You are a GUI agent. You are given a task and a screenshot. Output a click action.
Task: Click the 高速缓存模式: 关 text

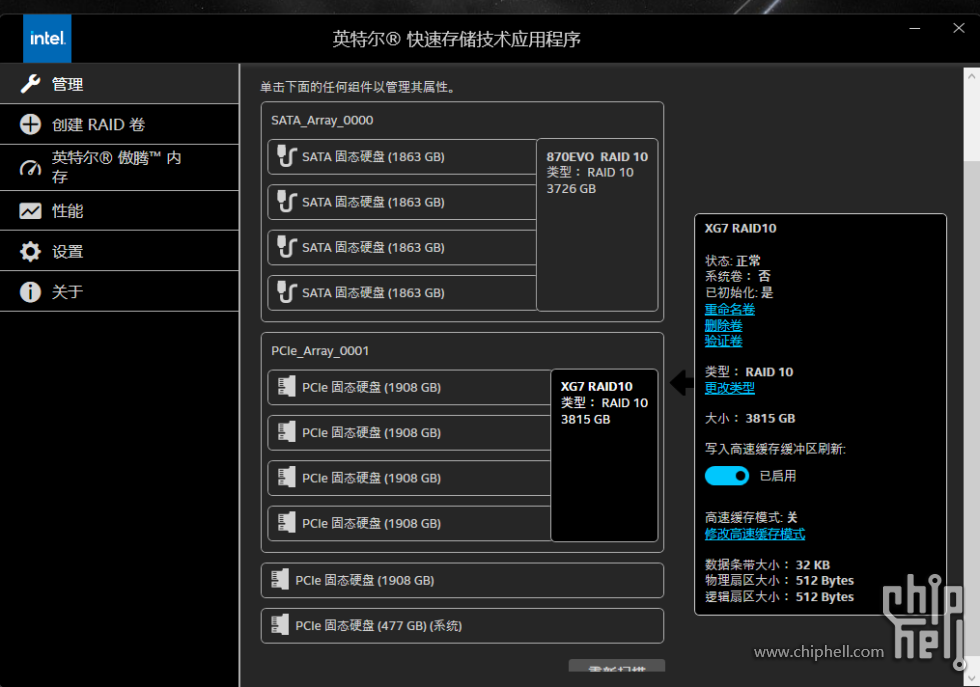pos(751,517)
